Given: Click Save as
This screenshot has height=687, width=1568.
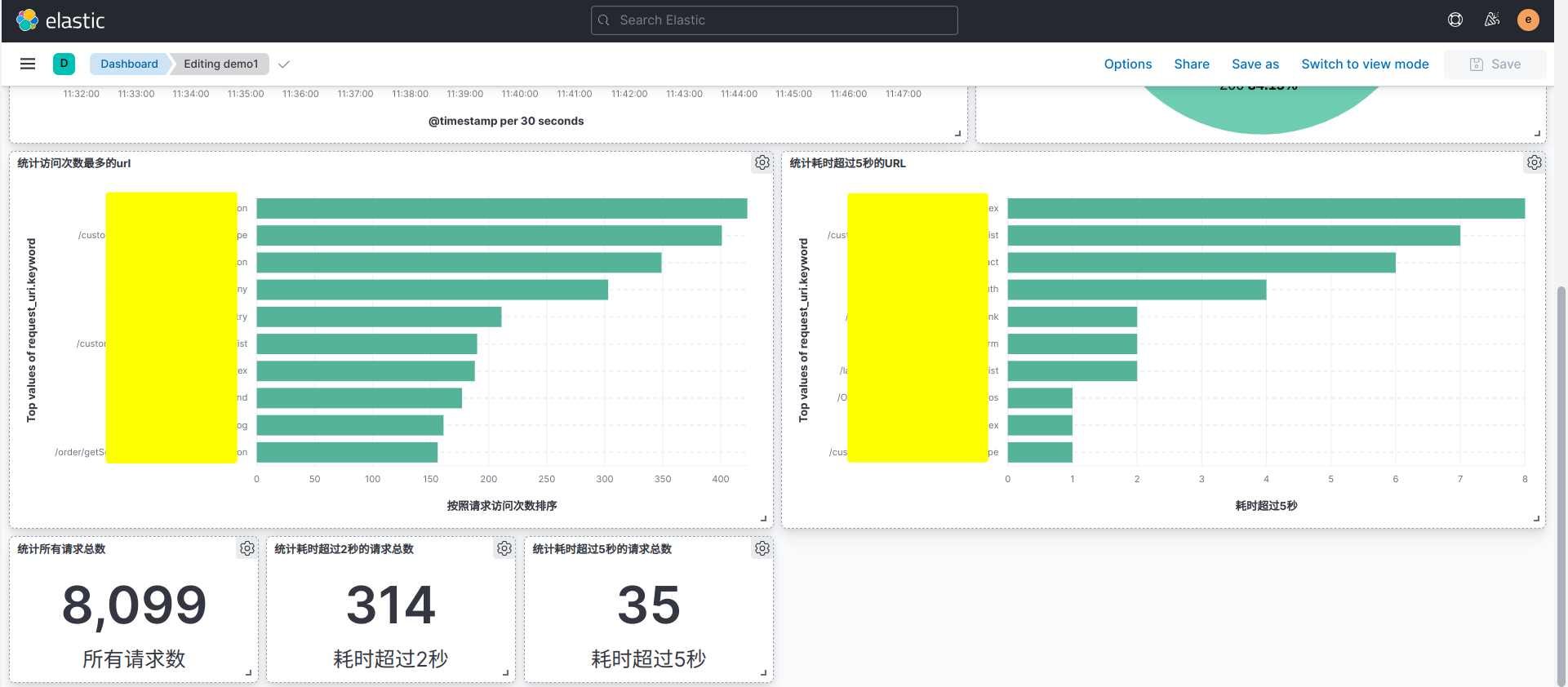Looking at the screenshot, I should point(1255,64).
